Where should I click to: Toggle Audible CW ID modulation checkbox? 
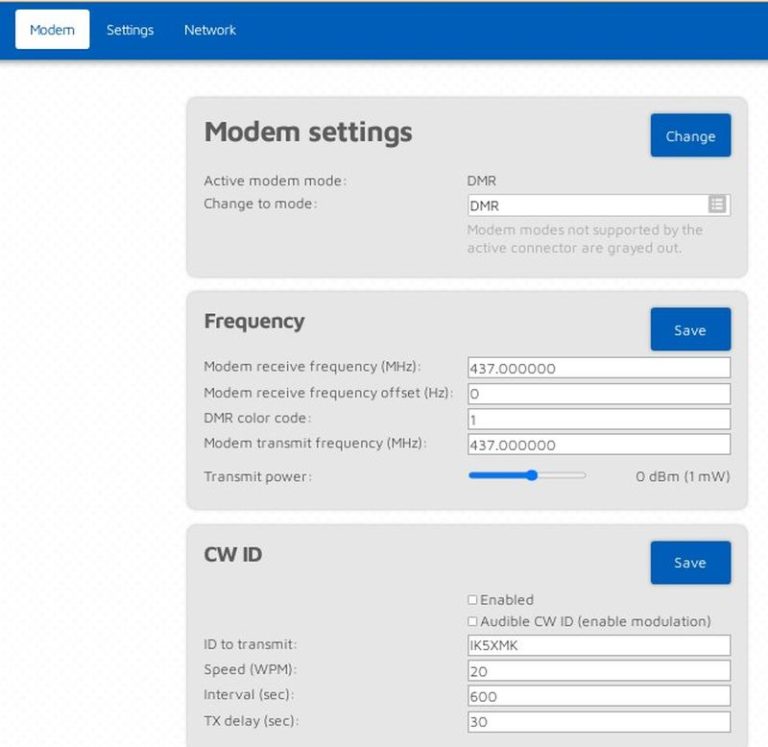[x=472, y=621]
